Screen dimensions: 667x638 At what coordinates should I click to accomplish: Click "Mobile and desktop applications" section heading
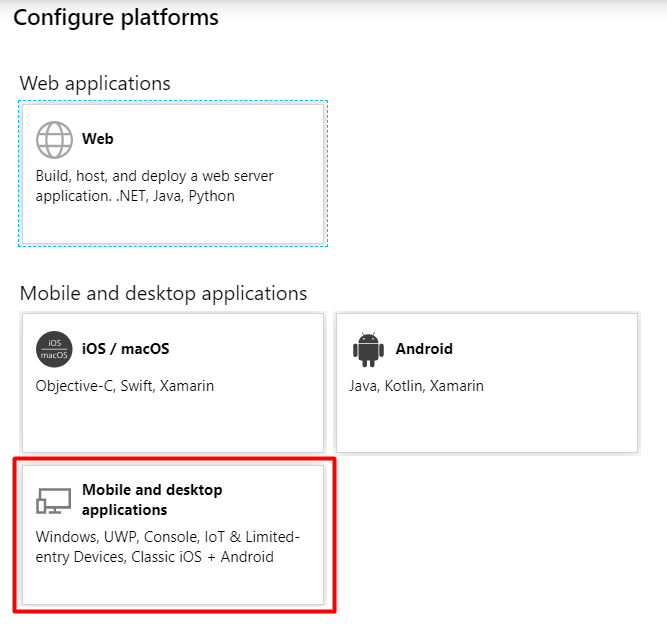point(163,293)
